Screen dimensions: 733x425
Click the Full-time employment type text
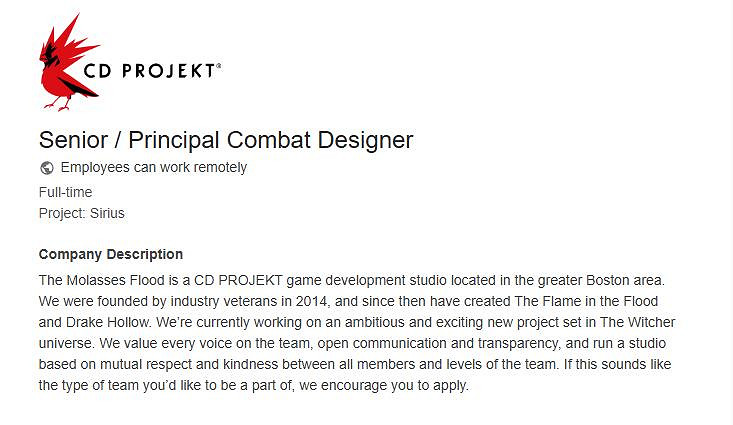(65, 191)
